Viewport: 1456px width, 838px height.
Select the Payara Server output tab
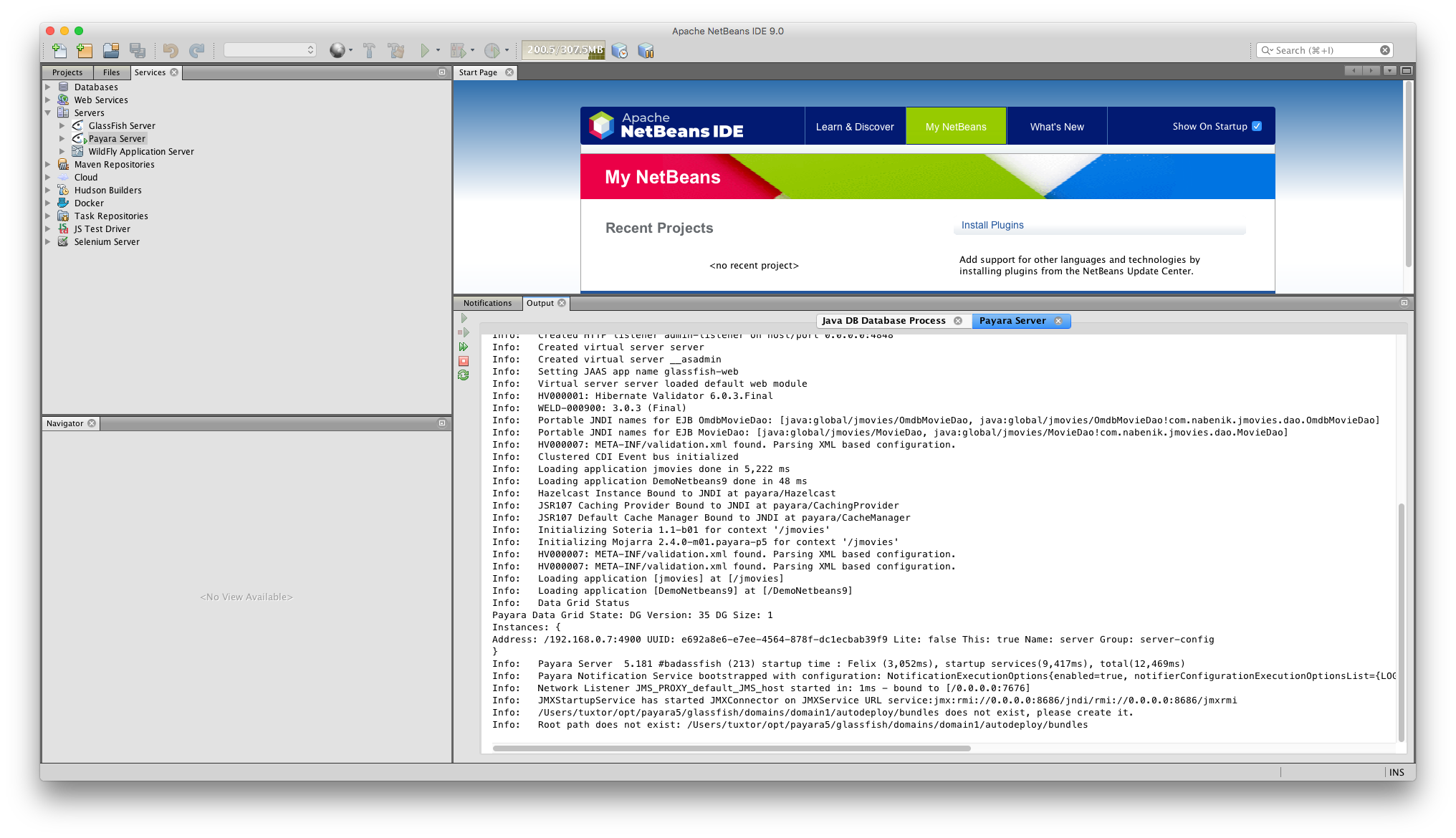pyautogui.click(x=1012, y=320)
